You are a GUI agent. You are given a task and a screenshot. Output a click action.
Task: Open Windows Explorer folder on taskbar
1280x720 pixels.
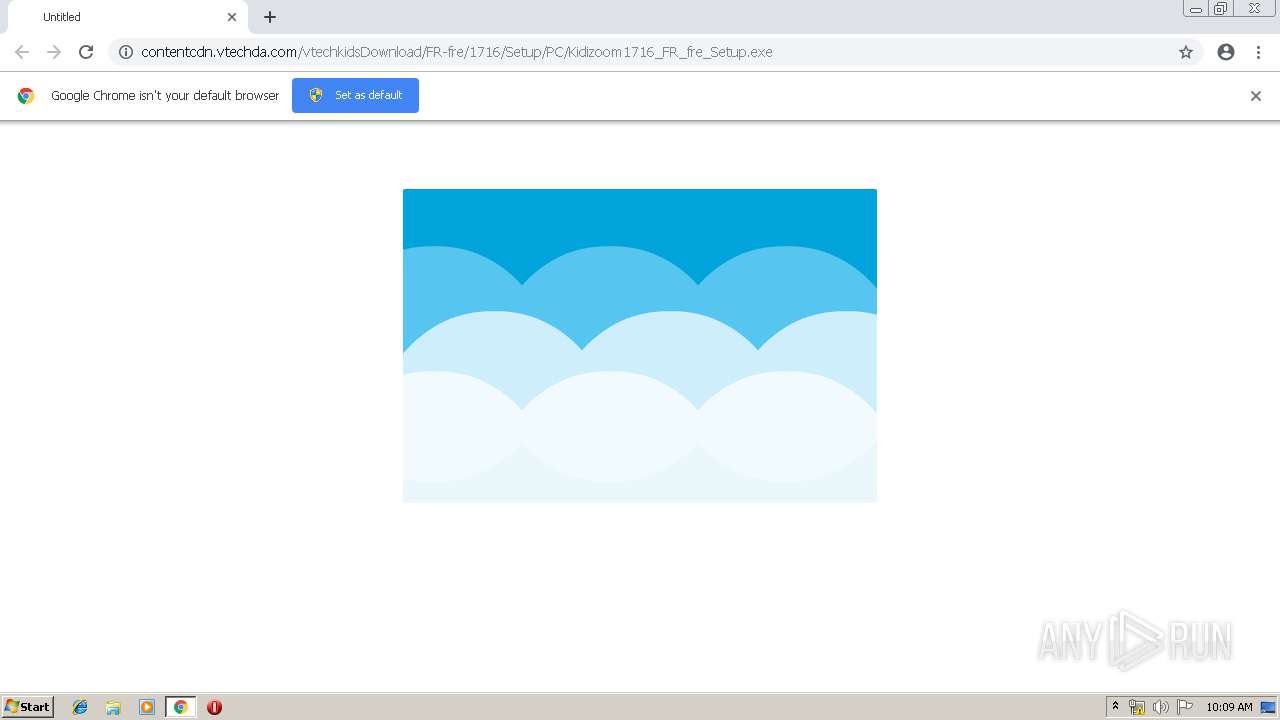pyautogui.click(x=113, y=707)
